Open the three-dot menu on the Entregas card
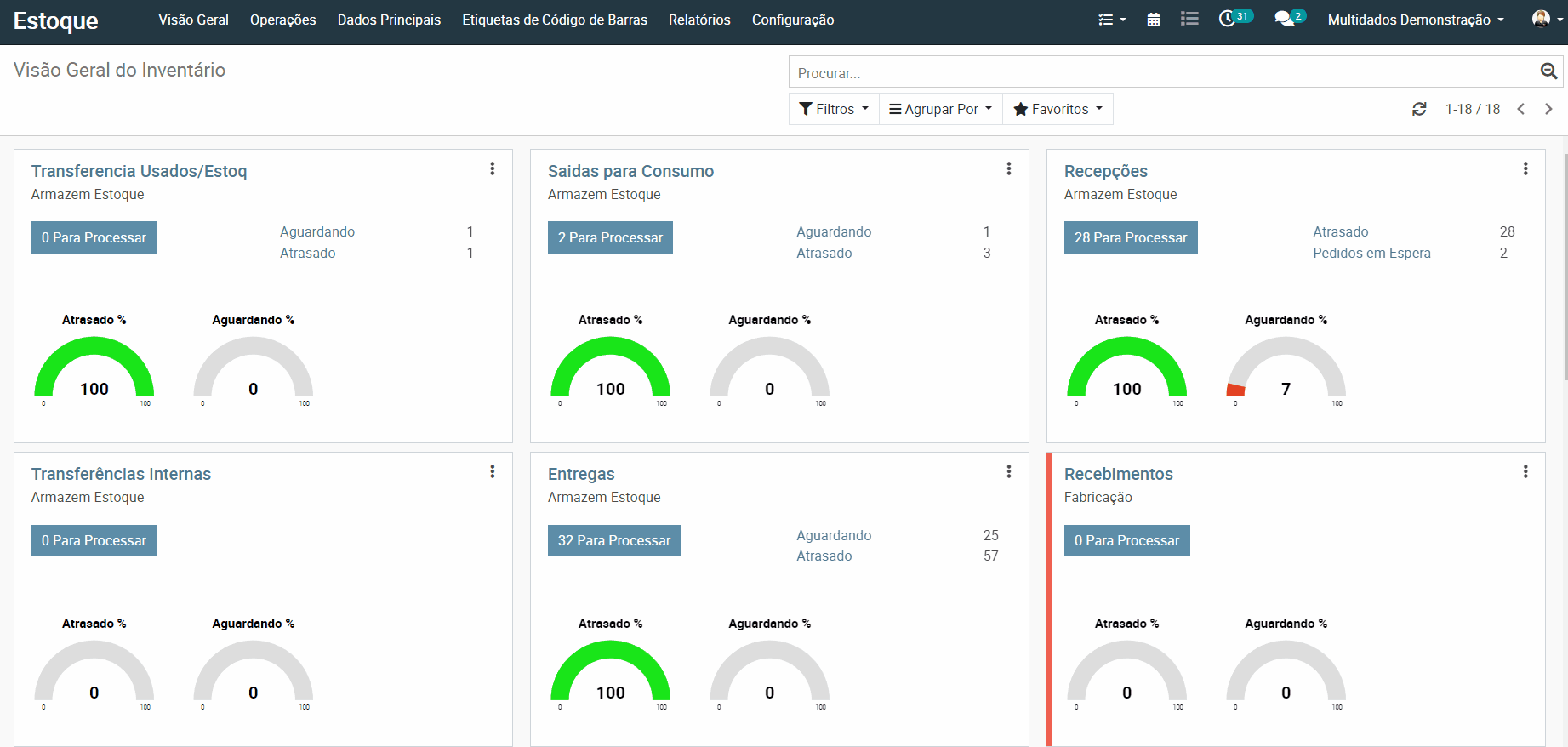This screenshot has height=747, width=1568. tap(1009, 472)
